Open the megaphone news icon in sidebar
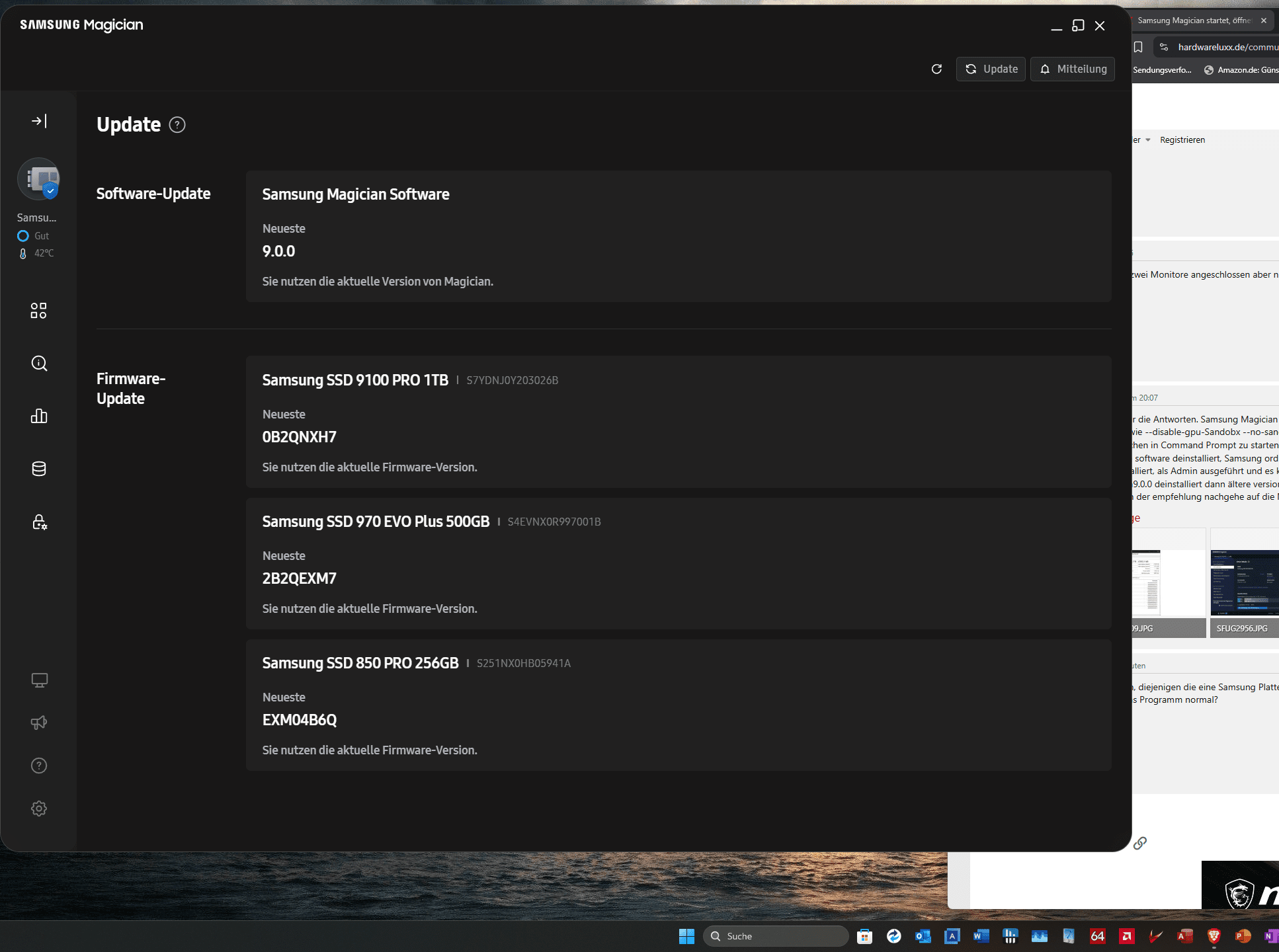The height and width of the screenshot is (952, 1279). (39, 723)
